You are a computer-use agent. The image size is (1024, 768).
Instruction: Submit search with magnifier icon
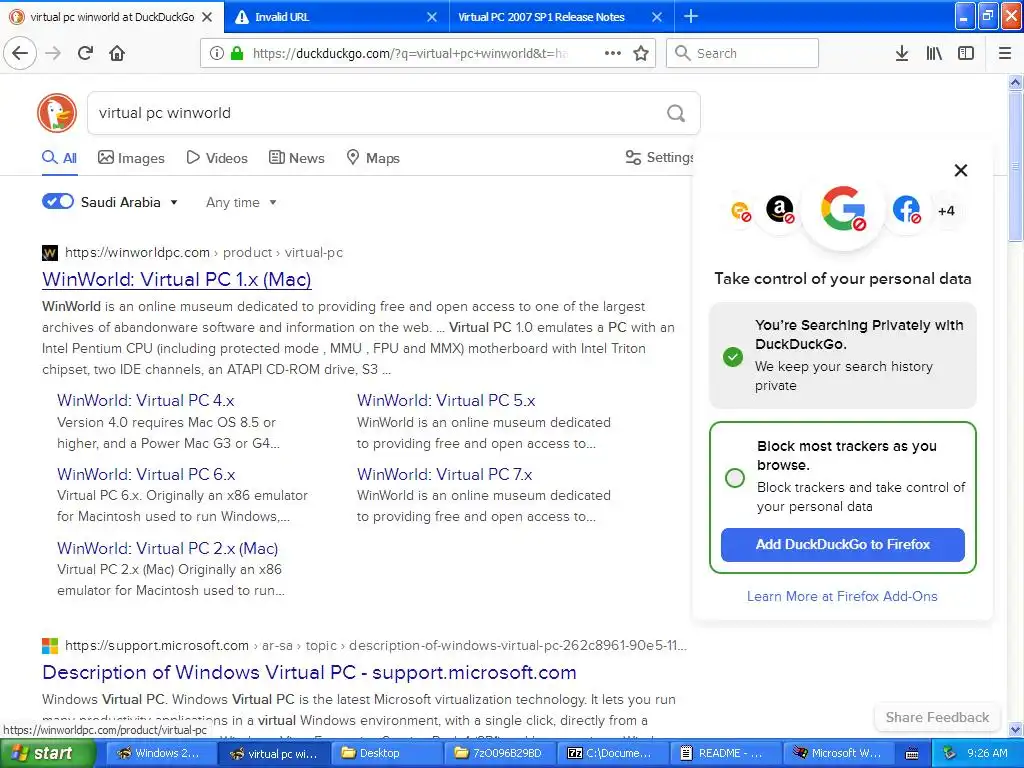pyautogui.click(x=676, y=113)
